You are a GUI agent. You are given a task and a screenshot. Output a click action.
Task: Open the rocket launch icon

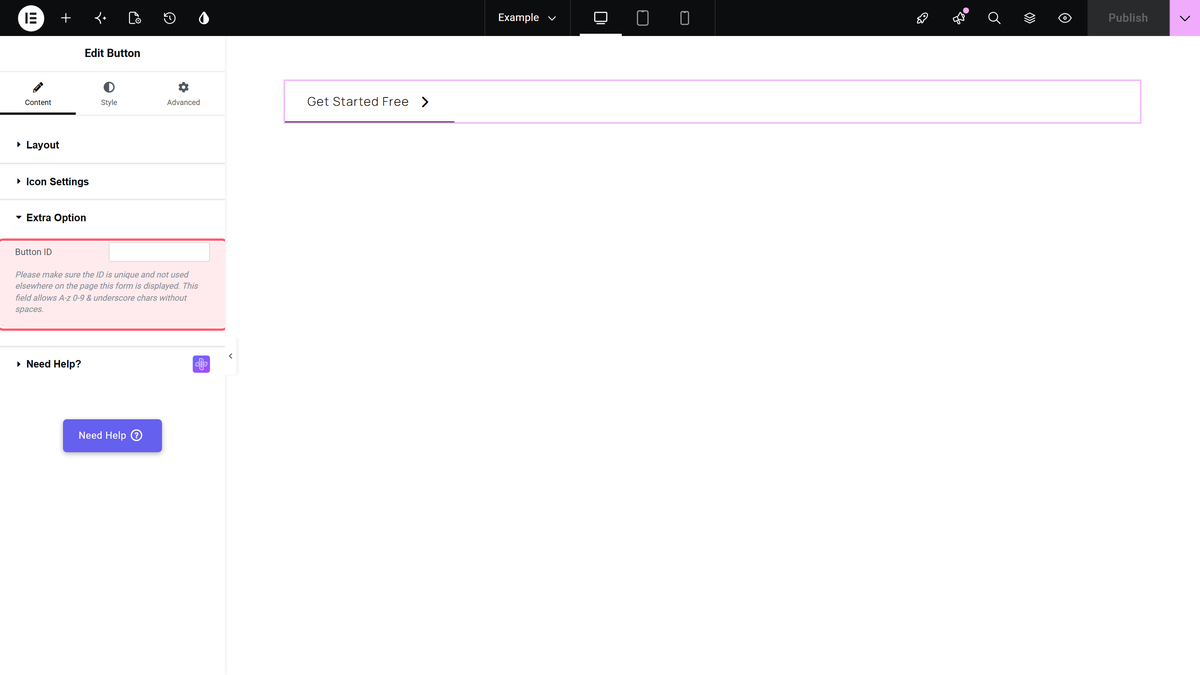click(923, 18)
